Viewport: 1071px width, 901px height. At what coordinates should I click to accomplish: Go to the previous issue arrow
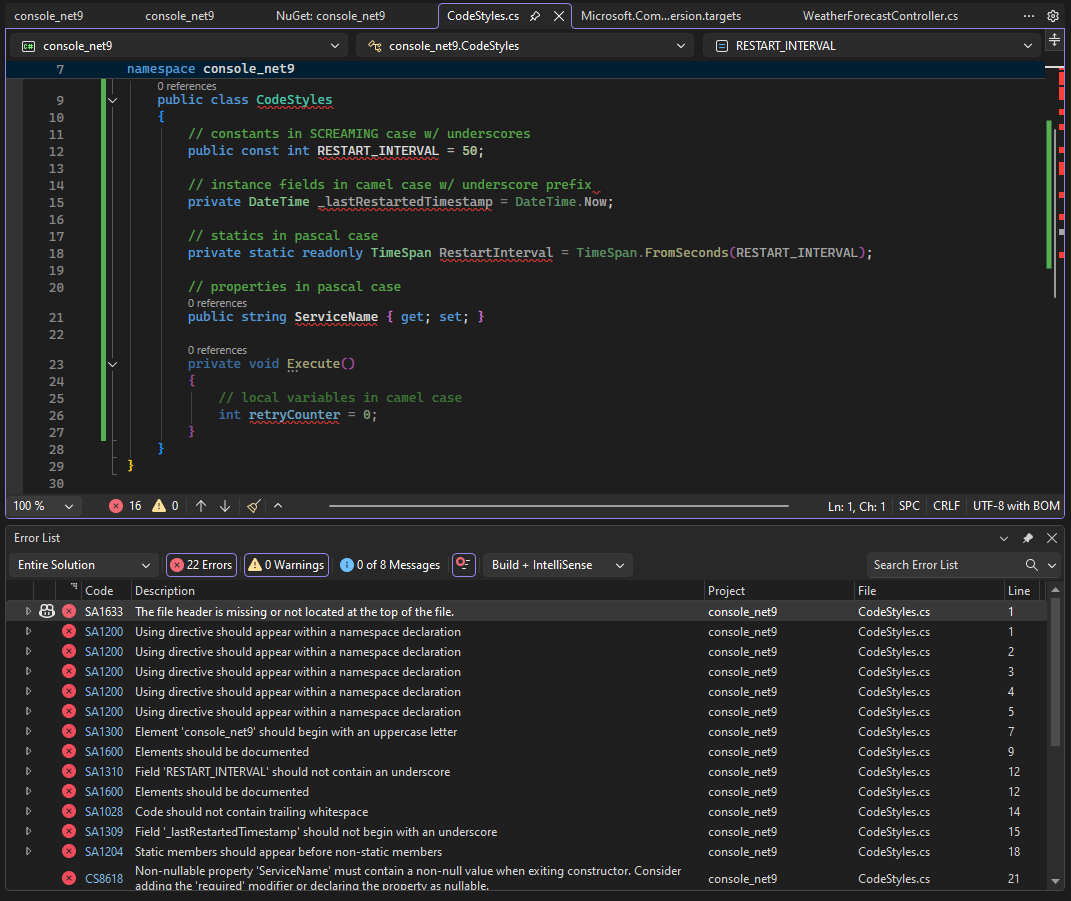point(201,506)
